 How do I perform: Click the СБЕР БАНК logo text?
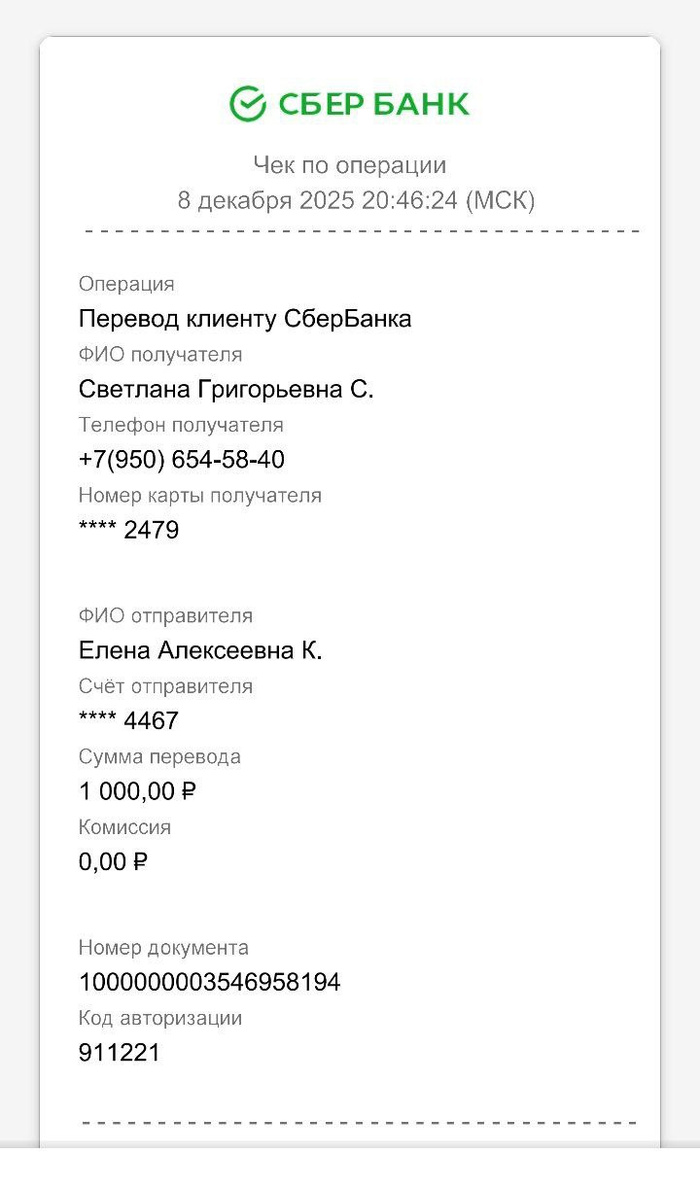coord(373,104)
